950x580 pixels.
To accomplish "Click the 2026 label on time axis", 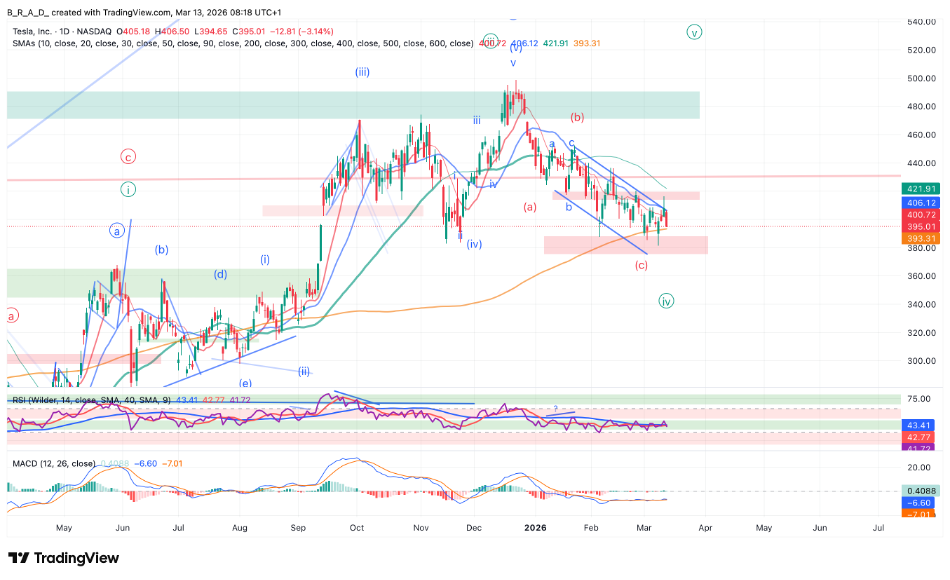I will pos(537,526).
